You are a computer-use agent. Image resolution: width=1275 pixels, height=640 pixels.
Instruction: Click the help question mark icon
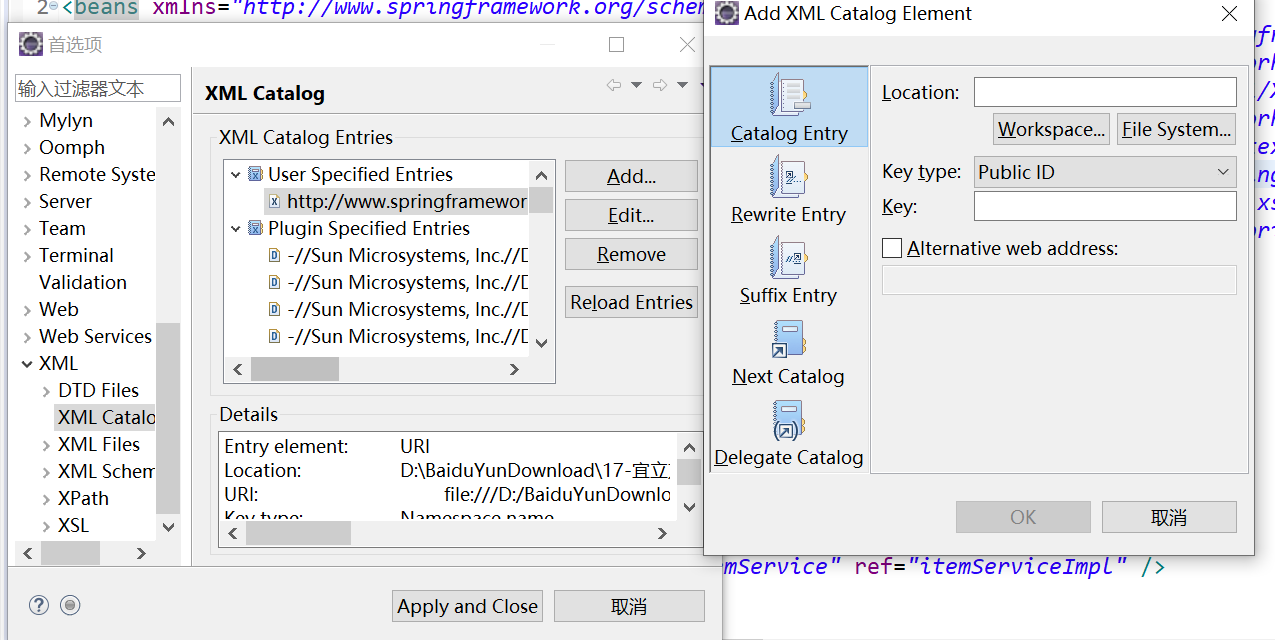point(39,605)
